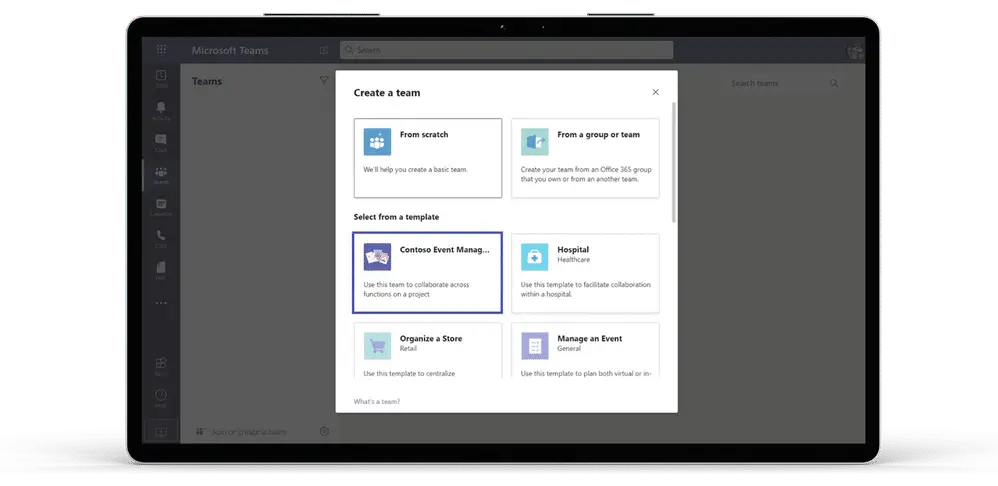The image size is (998, 486).
Task: Click the Microsoft Teams title text
Action: point(230,50)
